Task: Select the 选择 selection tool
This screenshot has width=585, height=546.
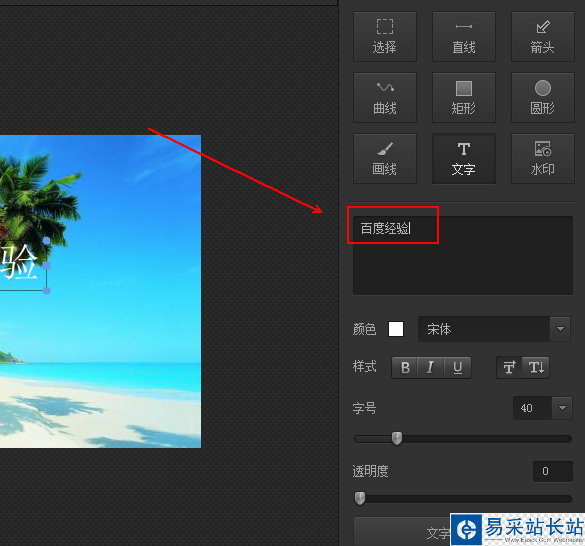Action: click(x=385, y=37)
